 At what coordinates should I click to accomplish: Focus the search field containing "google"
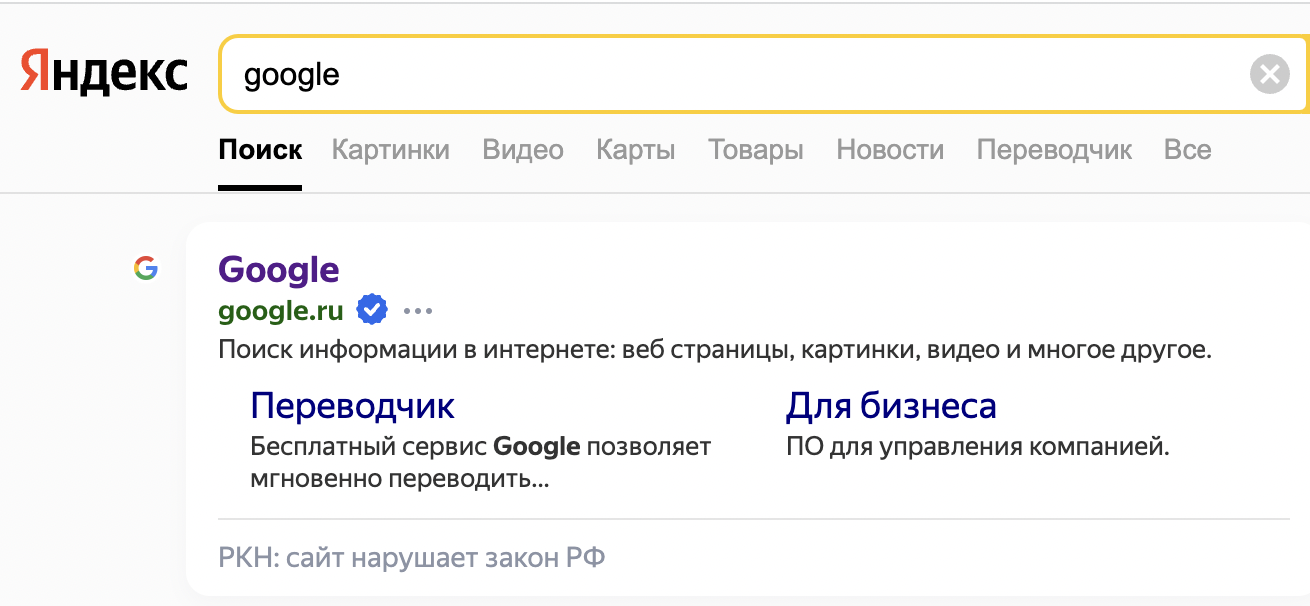click(x=700, y=74)
